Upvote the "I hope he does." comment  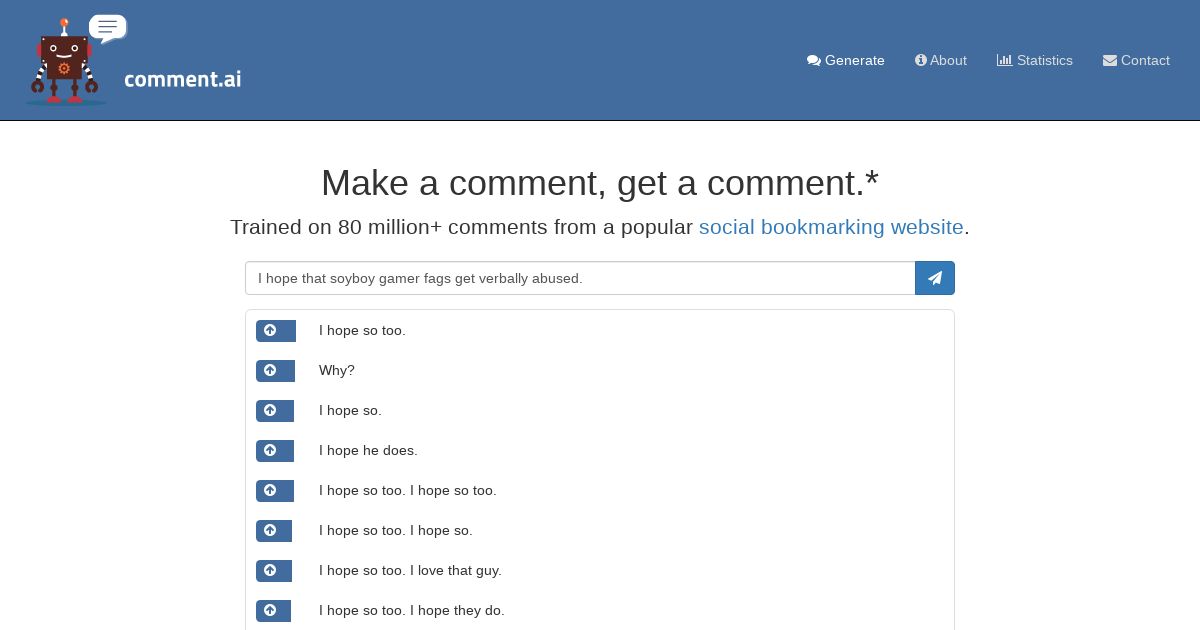coord(275,451)
